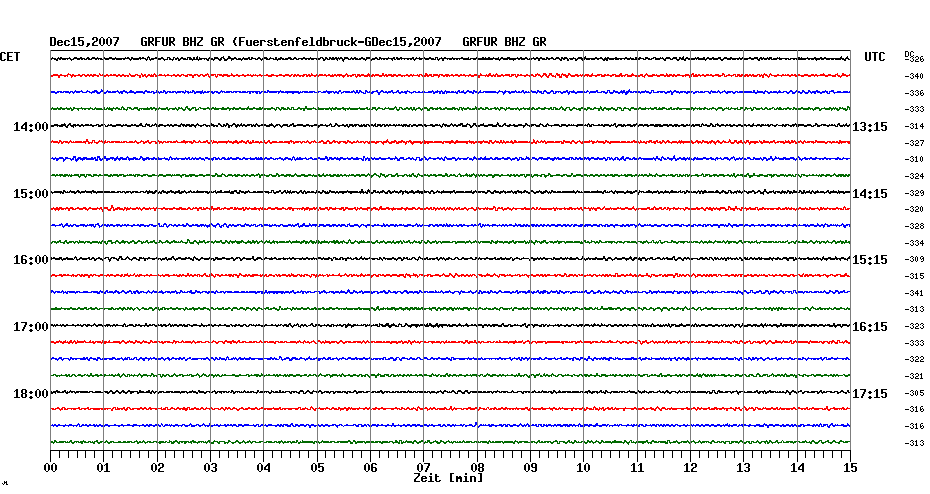Click the DC value -341

point(914,293)
